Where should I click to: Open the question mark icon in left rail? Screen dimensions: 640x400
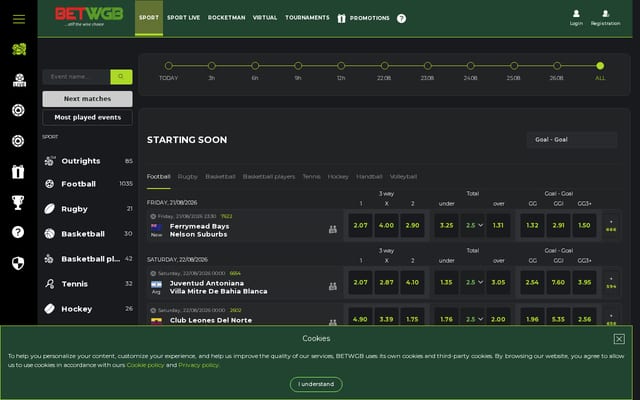point(18,232)
